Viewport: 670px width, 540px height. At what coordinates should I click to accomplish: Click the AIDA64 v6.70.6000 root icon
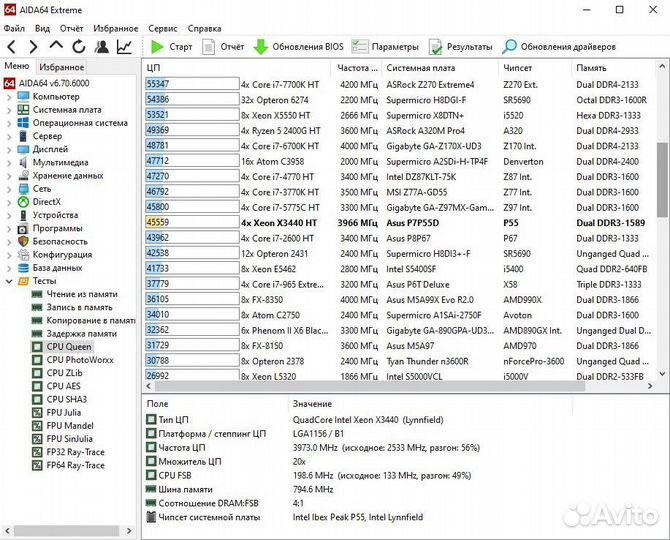(9, 83)
